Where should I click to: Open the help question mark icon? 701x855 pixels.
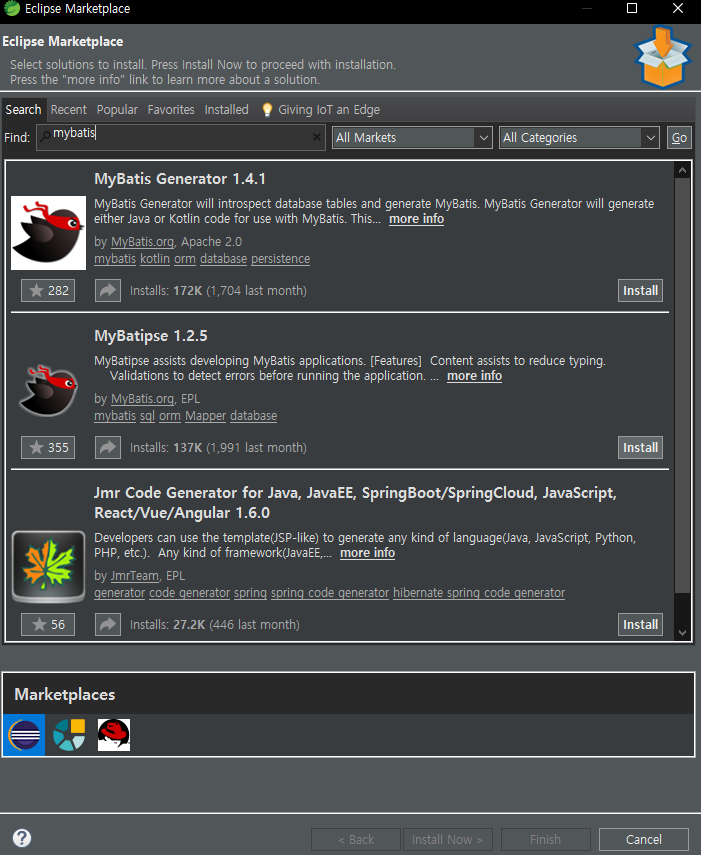coord(22,838)
